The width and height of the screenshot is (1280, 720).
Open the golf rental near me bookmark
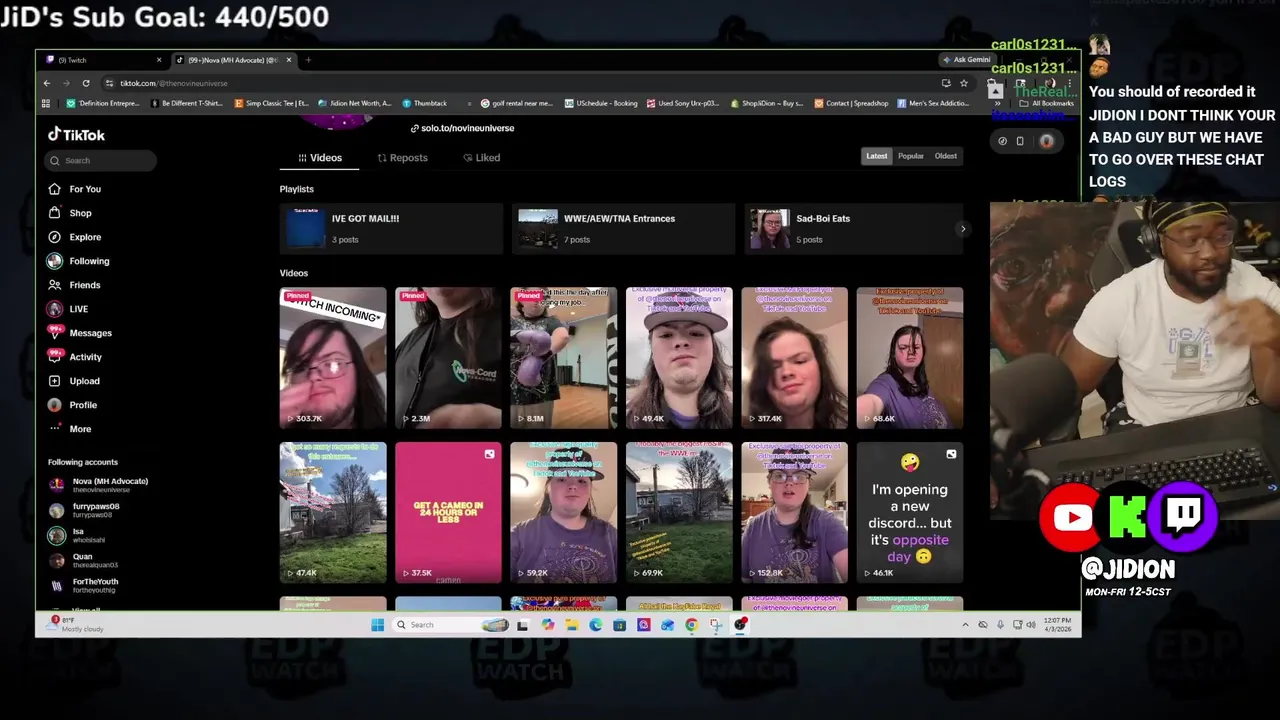click(x=516, y=103)
